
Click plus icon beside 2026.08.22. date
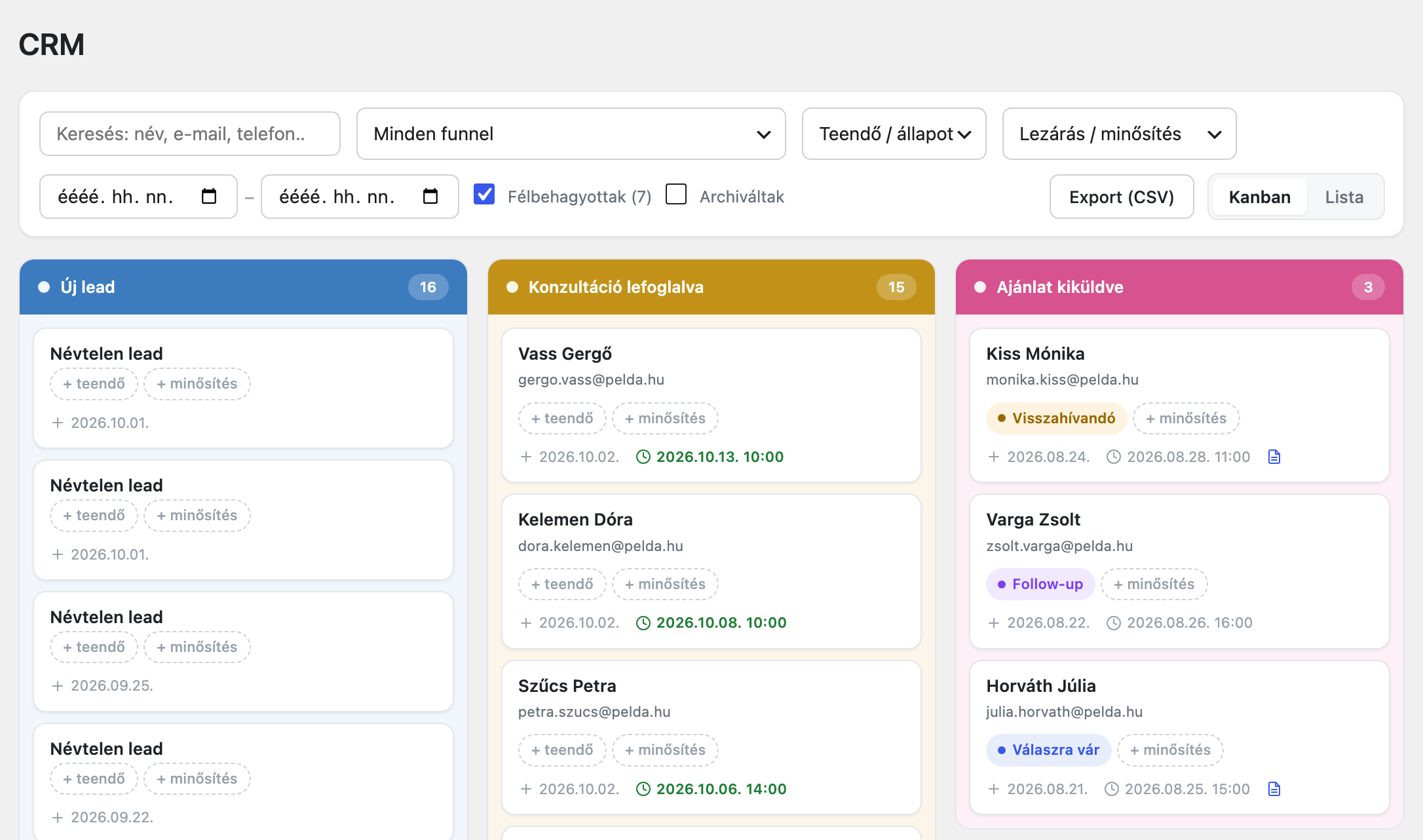[x=994, y=622]
